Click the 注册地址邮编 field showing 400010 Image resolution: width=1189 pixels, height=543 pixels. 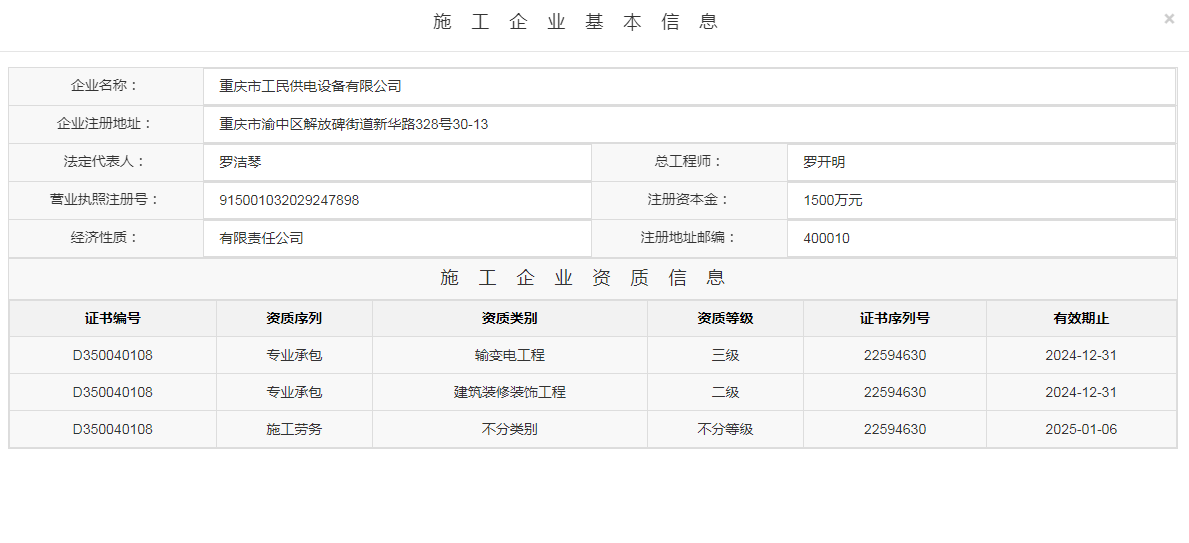tap(980, 238)
